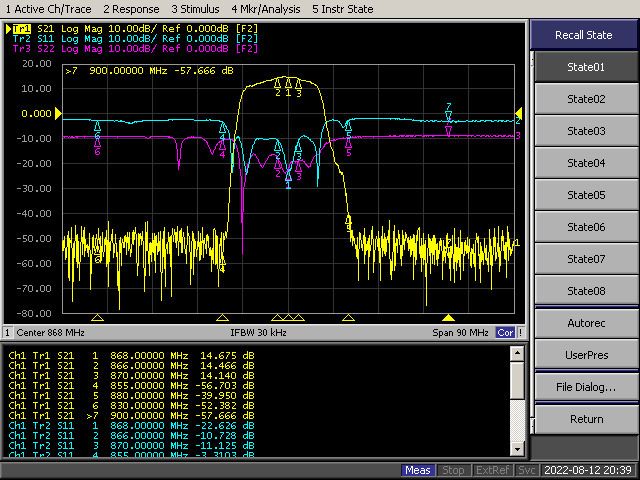Viewport: 640px width, 480px height.
Task: Click the Stop status indicator
Action: [x=453, y=470]
